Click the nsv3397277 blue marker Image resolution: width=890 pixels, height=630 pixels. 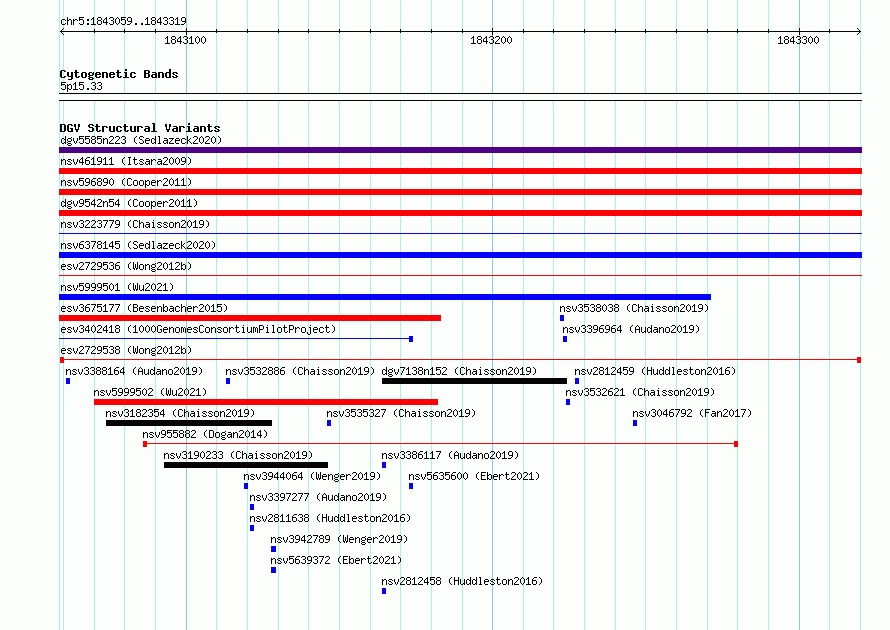coord(252,507)
